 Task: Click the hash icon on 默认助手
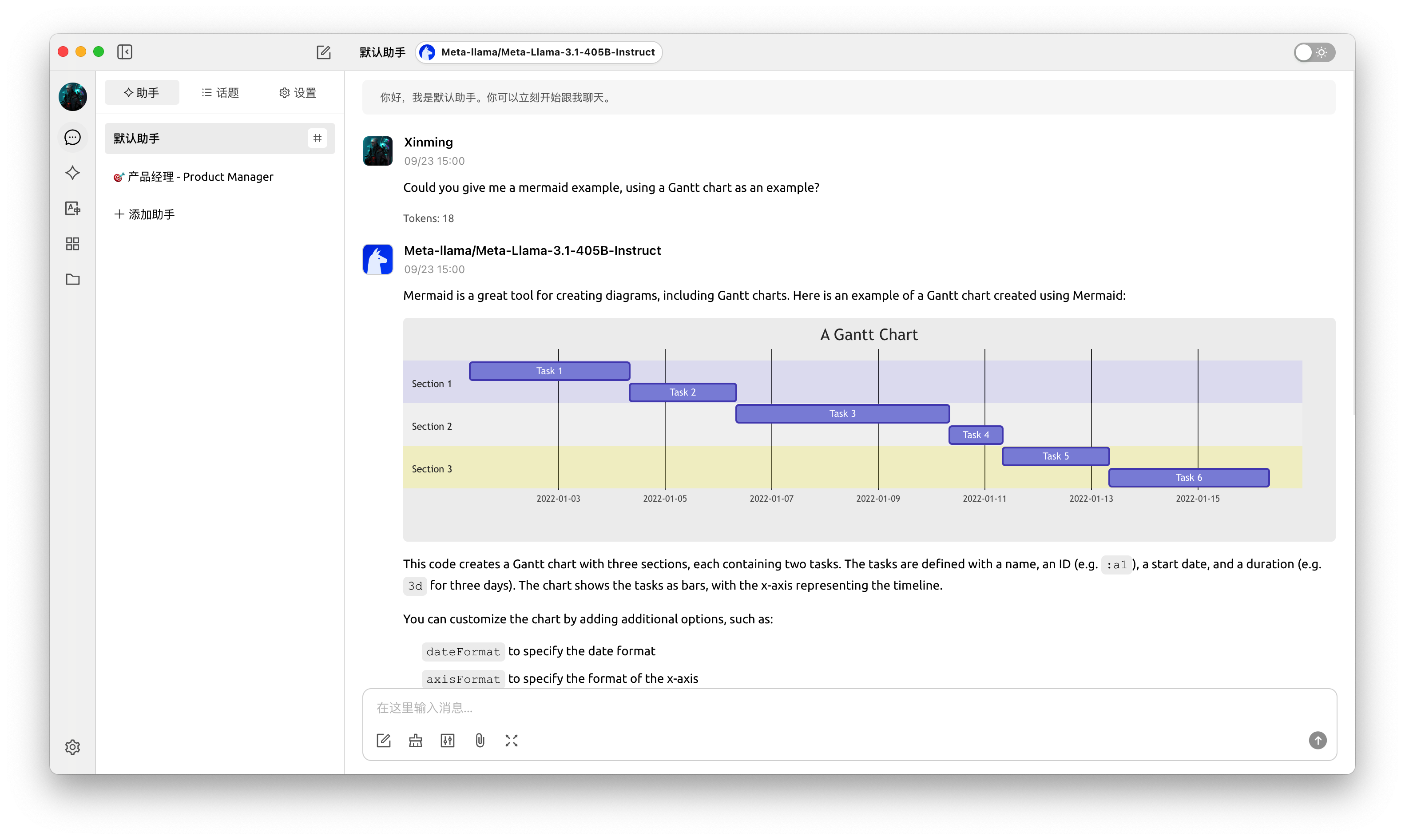(317, 138)
